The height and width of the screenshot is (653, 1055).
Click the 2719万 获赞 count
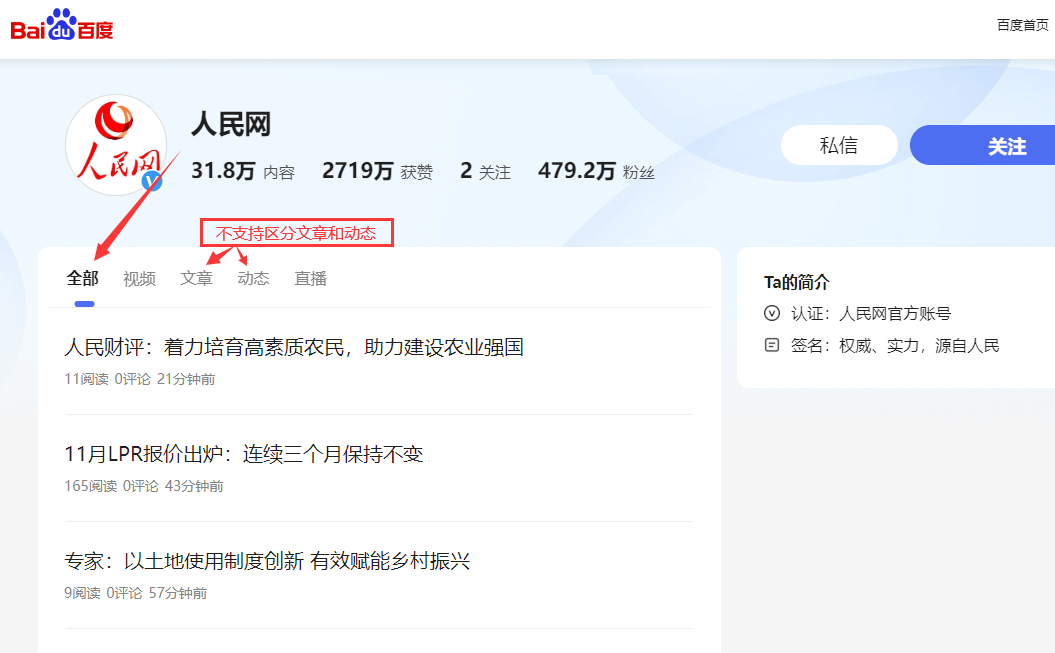tap(377, 171)
